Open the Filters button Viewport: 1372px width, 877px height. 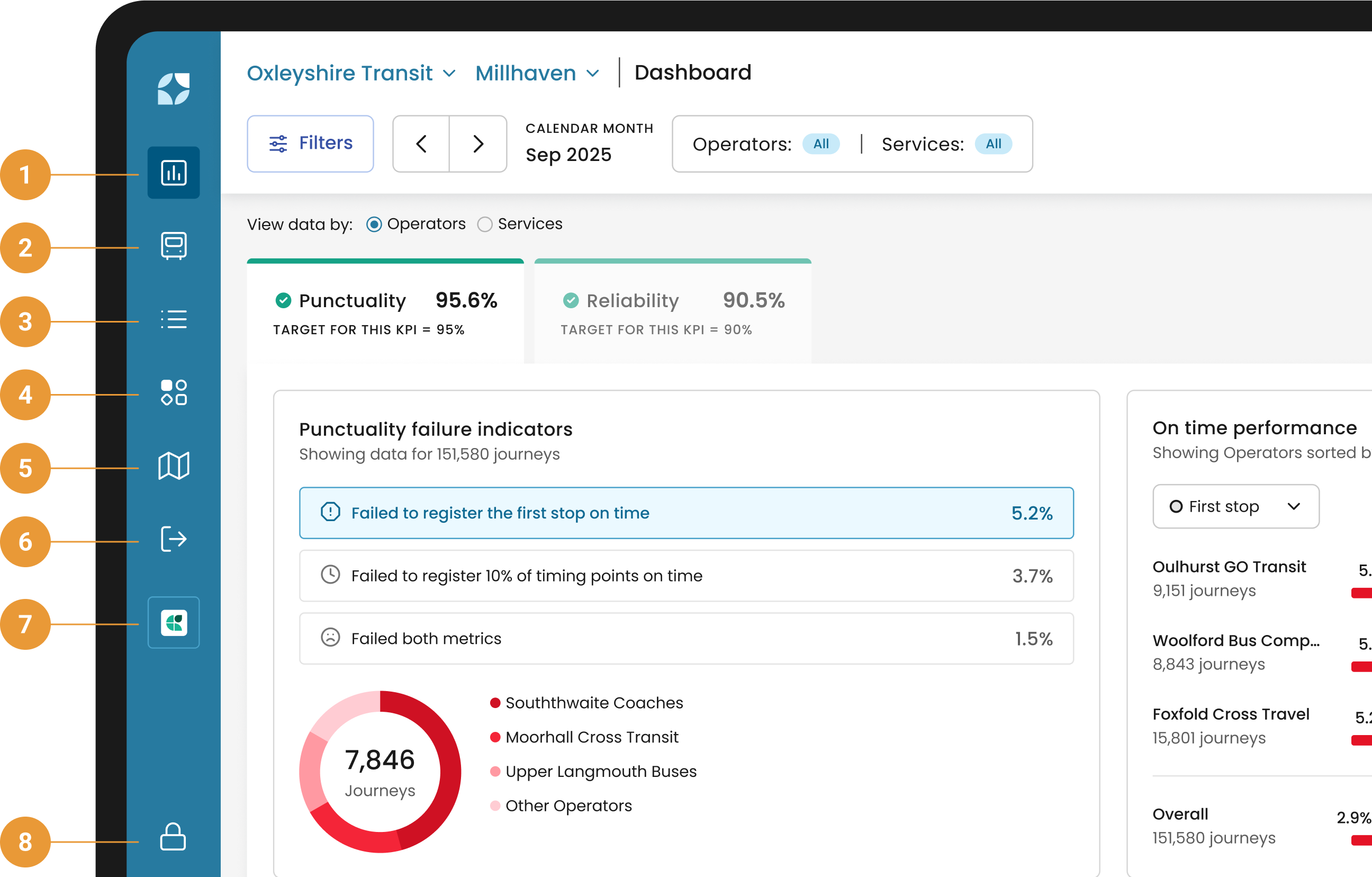(311, 144)
